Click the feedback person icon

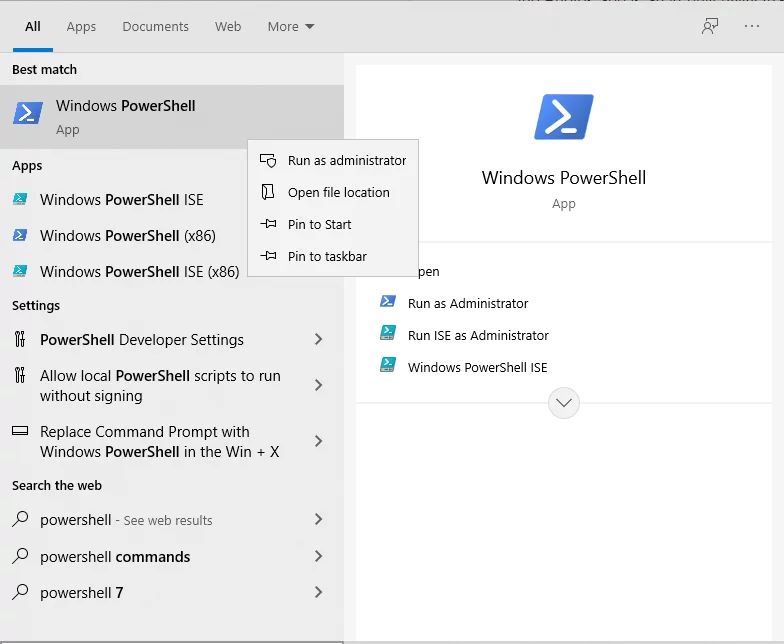(x=710, y=26)
